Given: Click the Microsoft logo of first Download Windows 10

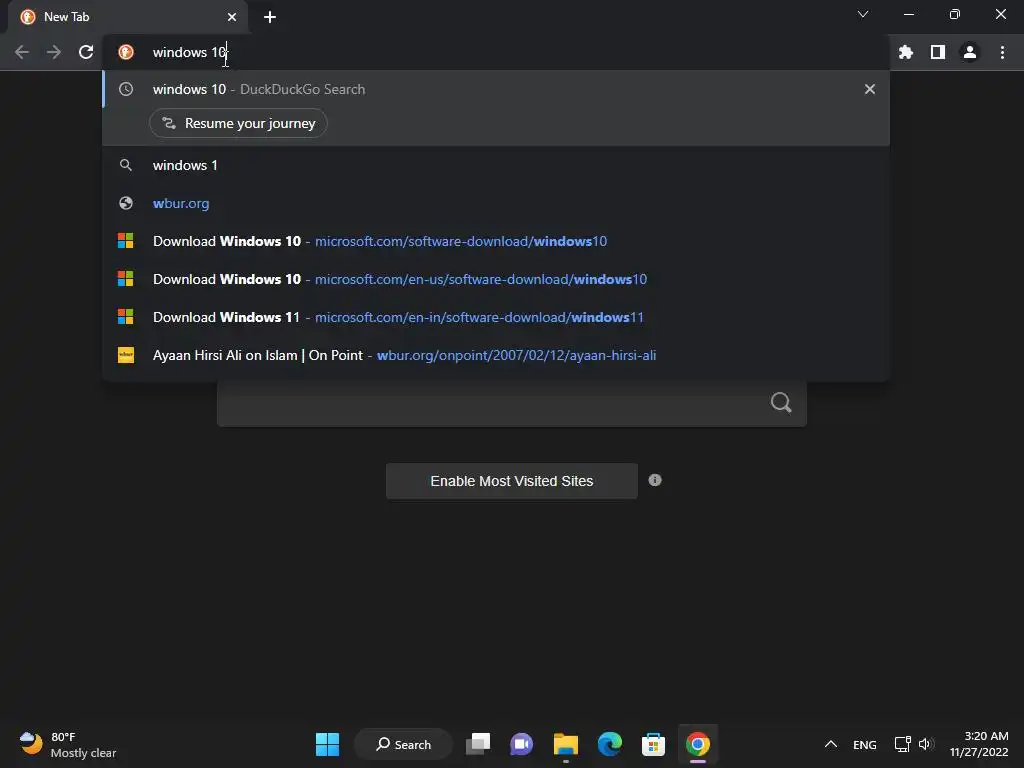Looking at the screenshot, I should tap(125, 241).
